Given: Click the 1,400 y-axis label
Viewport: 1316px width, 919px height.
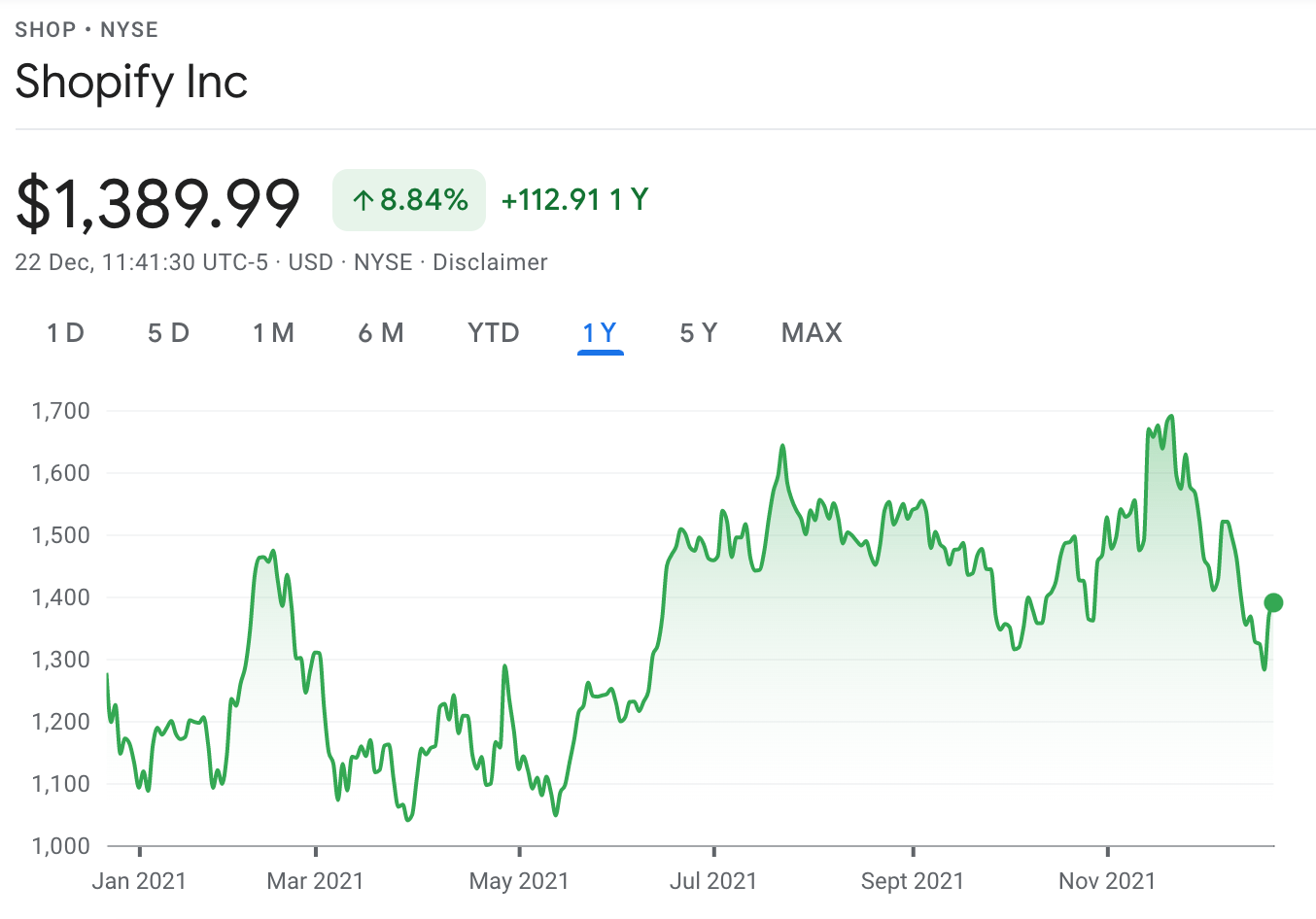Looking at the screenshot, I should (61, 597).
